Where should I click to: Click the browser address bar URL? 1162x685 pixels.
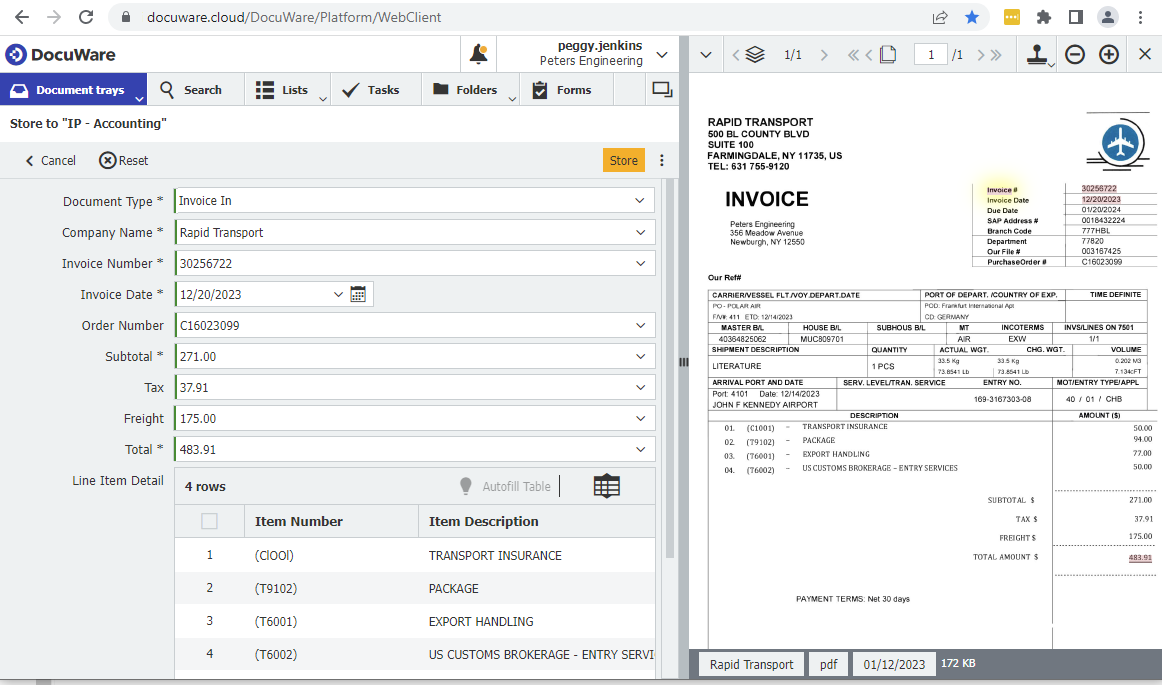pyautogui.click(x=294, y=17)
